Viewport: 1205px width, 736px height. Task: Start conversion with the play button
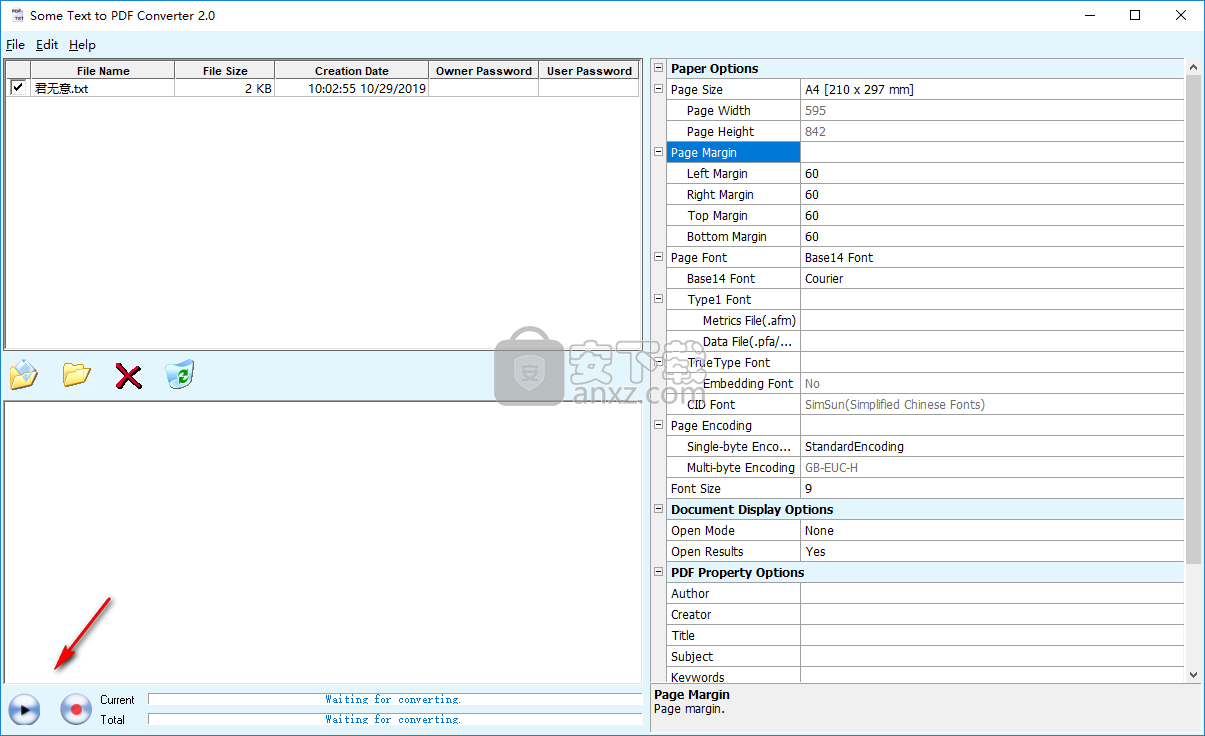pyautogui.click(x=24, y=710)
